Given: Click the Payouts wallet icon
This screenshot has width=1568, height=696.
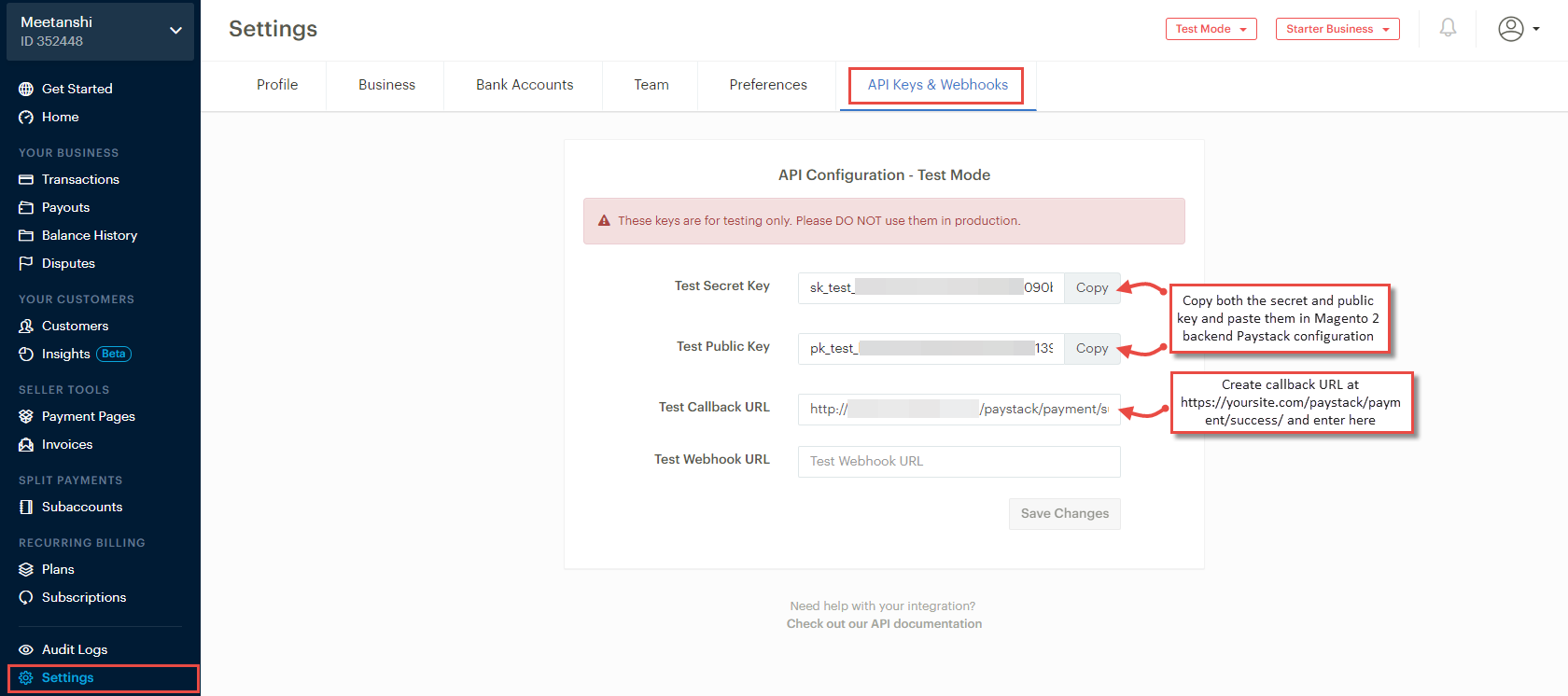Looking at the screenshot, I should click(x=26, y=207).
